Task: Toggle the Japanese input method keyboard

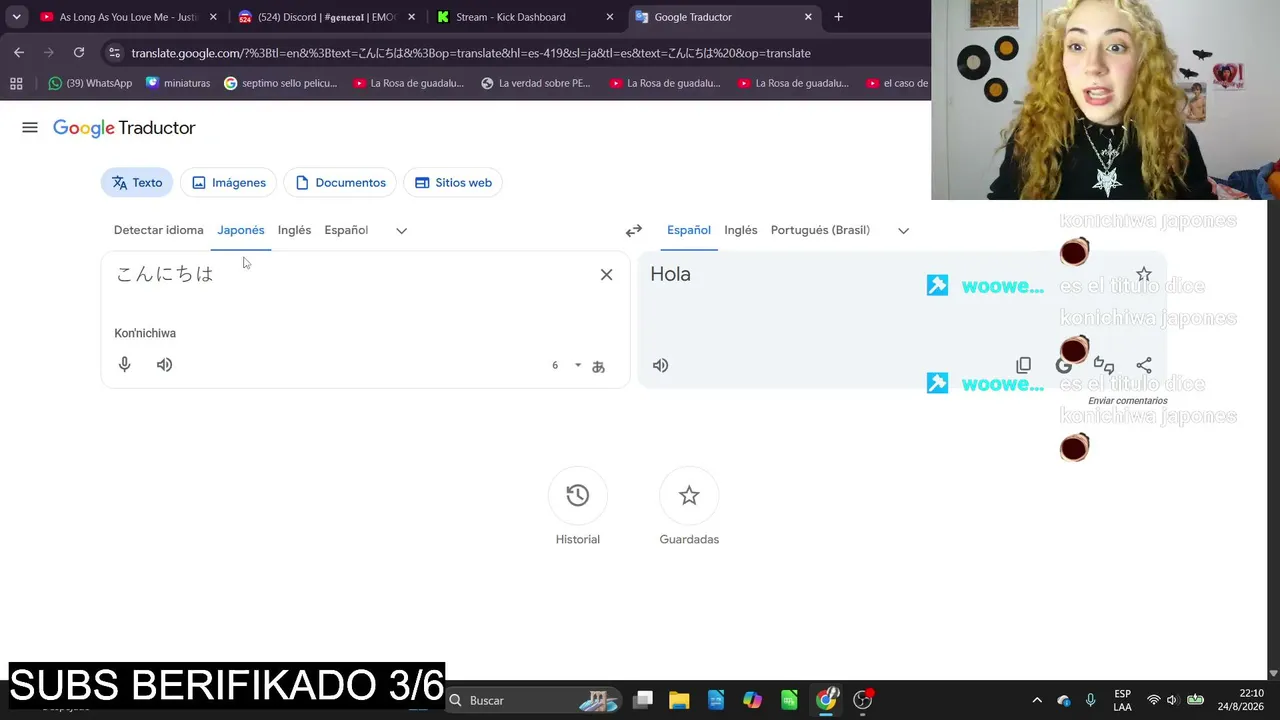Action: 598,366
